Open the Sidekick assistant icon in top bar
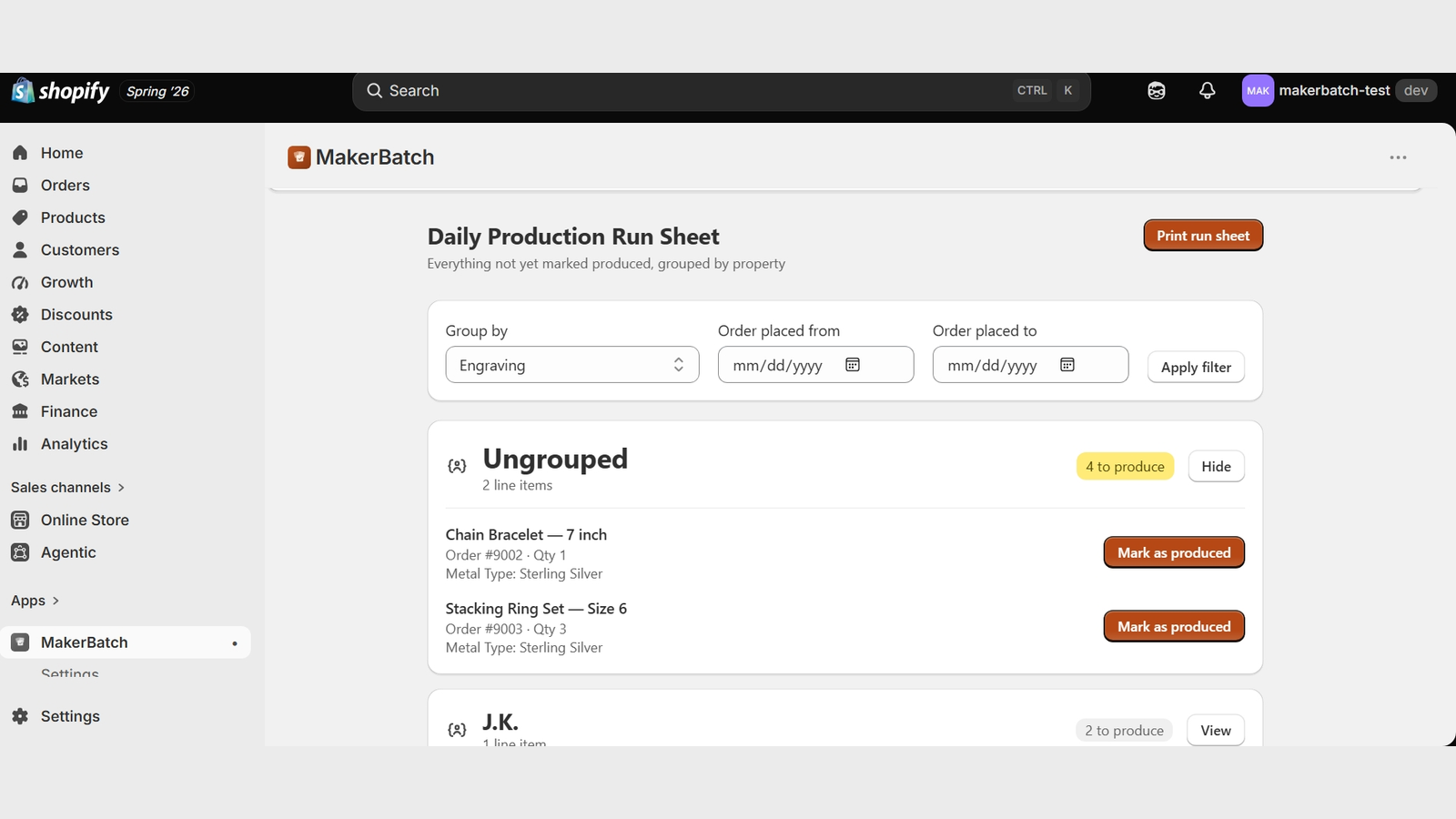1456x819 pixels. [1157, 91]
